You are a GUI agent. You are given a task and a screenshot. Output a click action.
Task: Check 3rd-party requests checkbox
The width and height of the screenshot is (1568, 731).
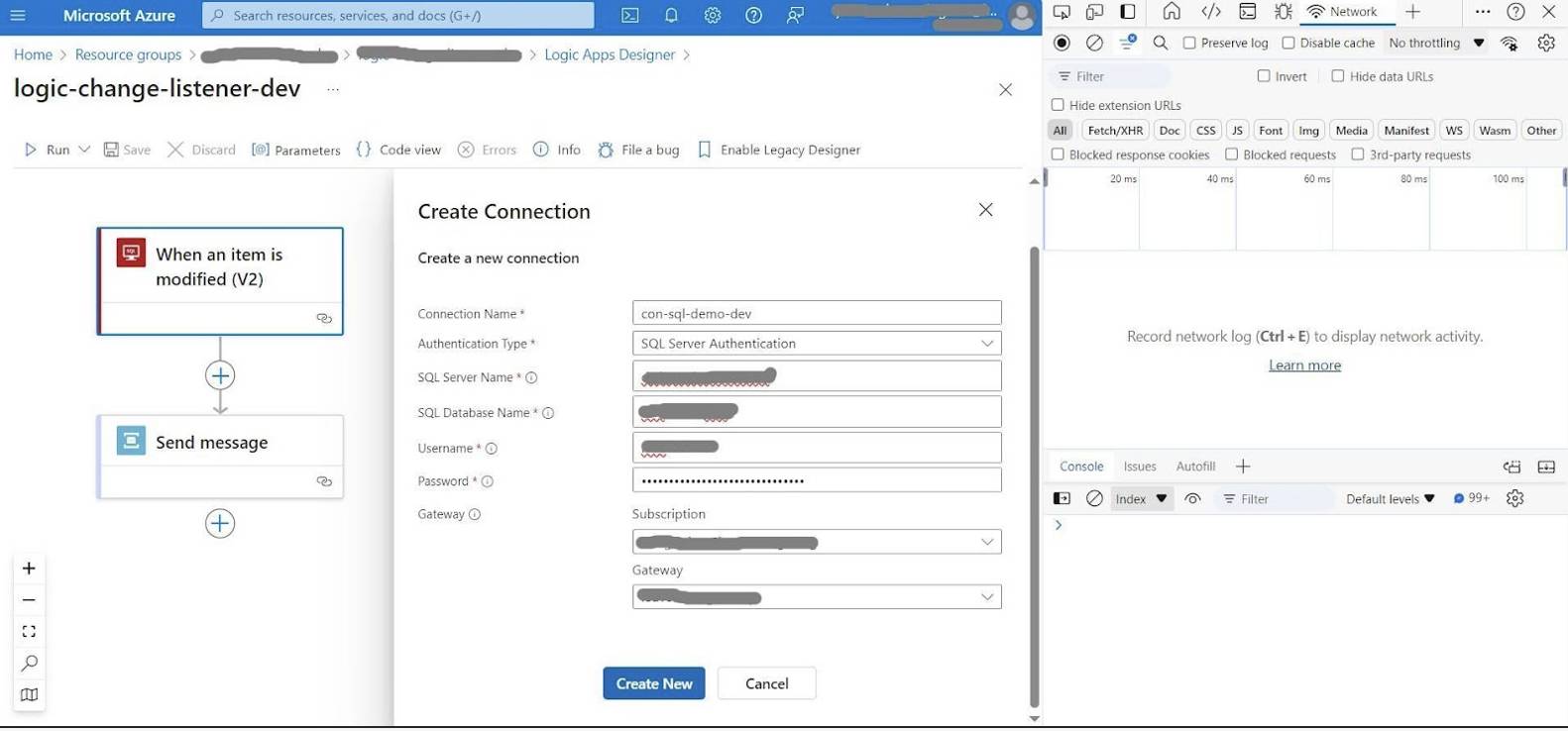(x=1358, y=155)
